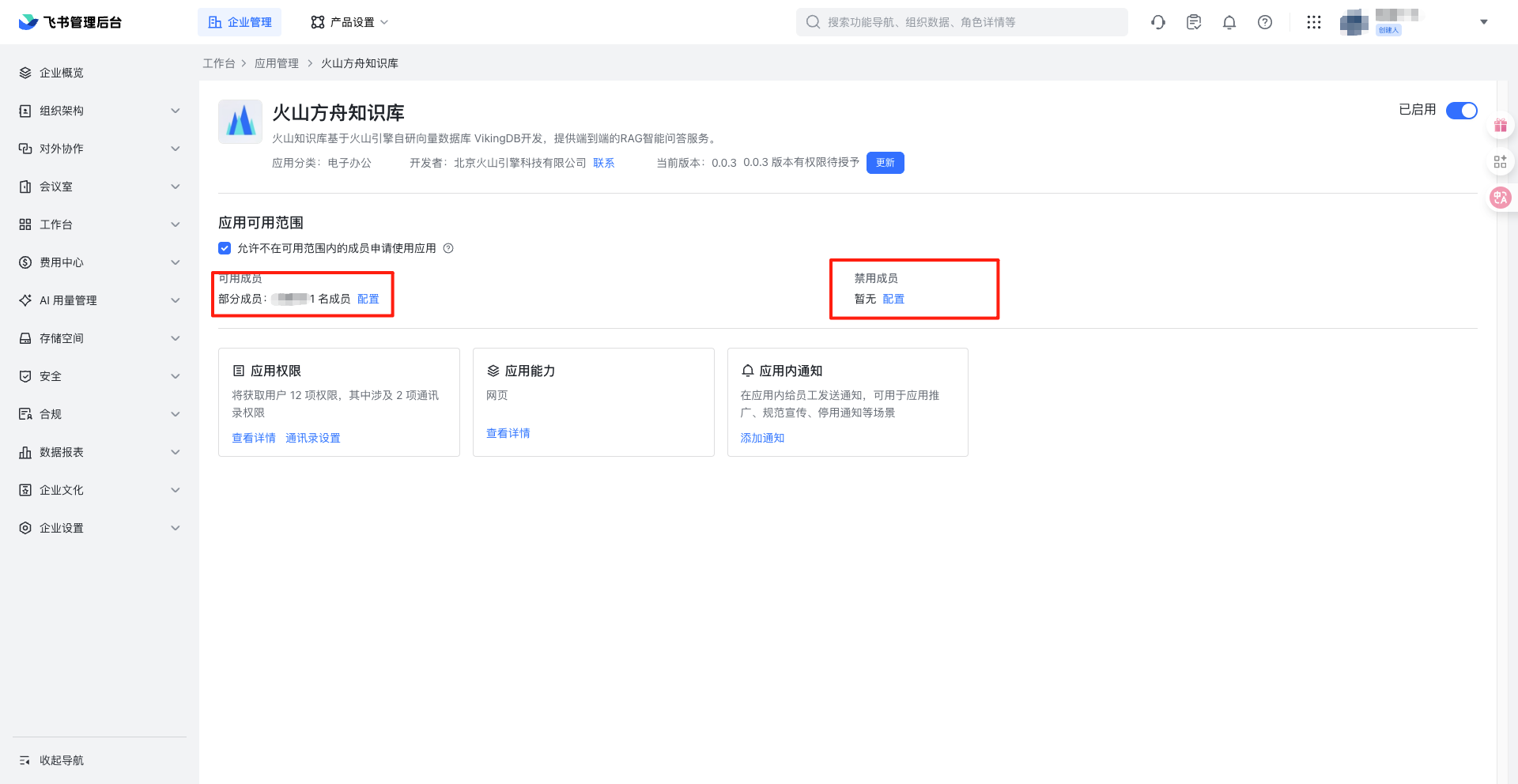Open the account dropdown arrow
This screenshot has width=1518, height=784.
pos(1484,22)
